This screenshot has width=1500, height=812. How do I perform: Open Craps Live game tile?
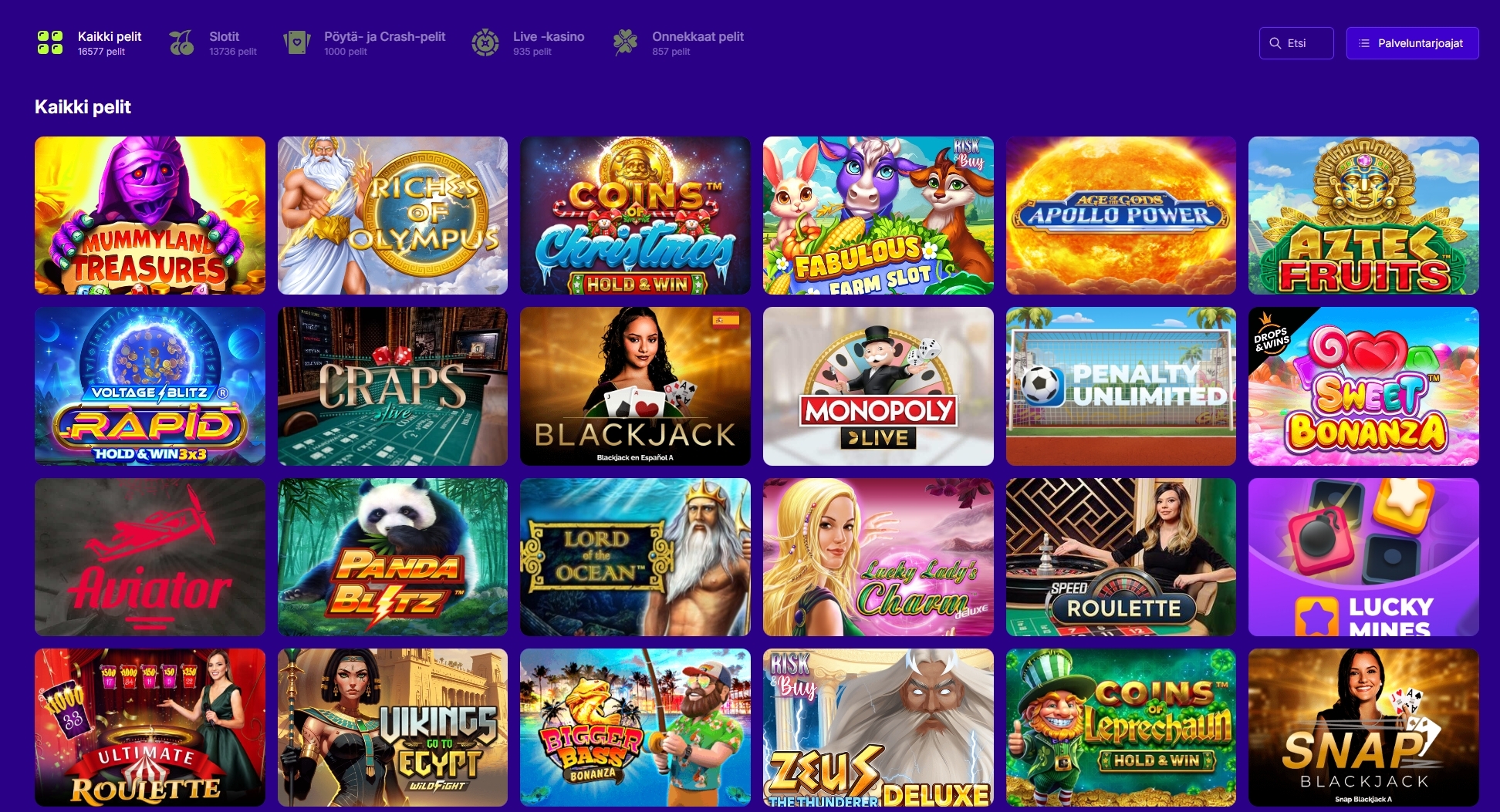[x=393, y=386]
